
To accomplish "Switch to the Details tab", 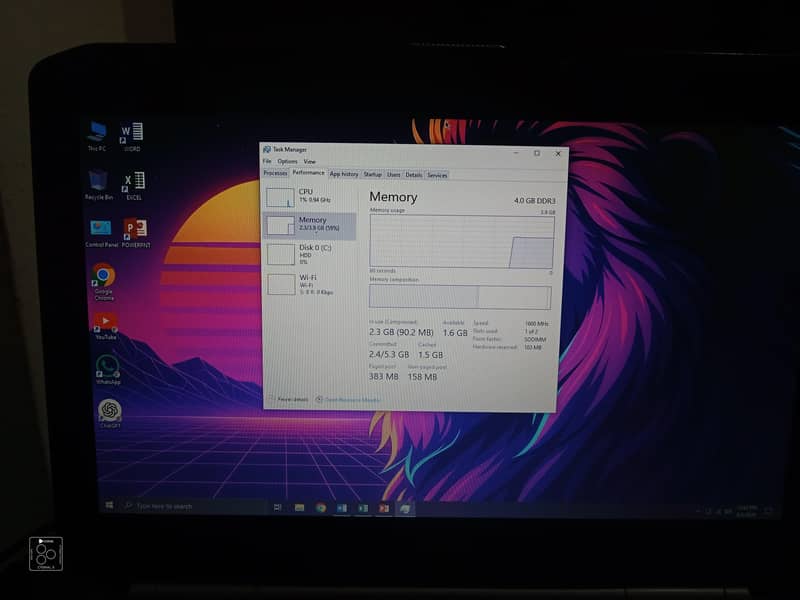I will (413, 175).
